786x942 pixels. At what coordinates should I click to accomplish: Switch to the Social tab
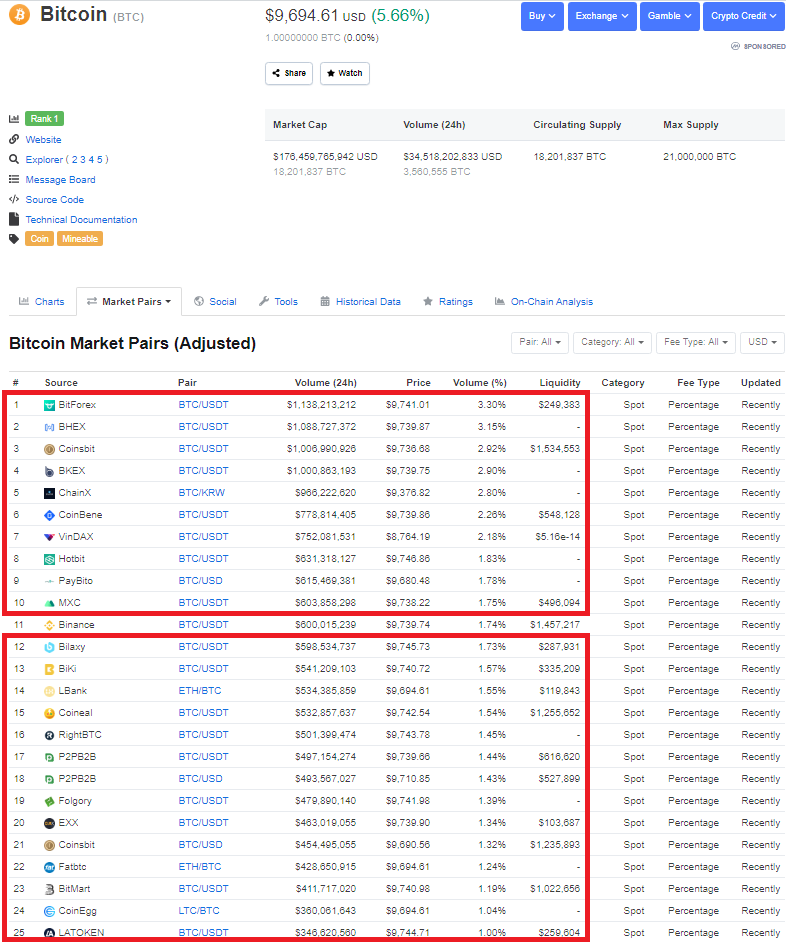(215, 302)
